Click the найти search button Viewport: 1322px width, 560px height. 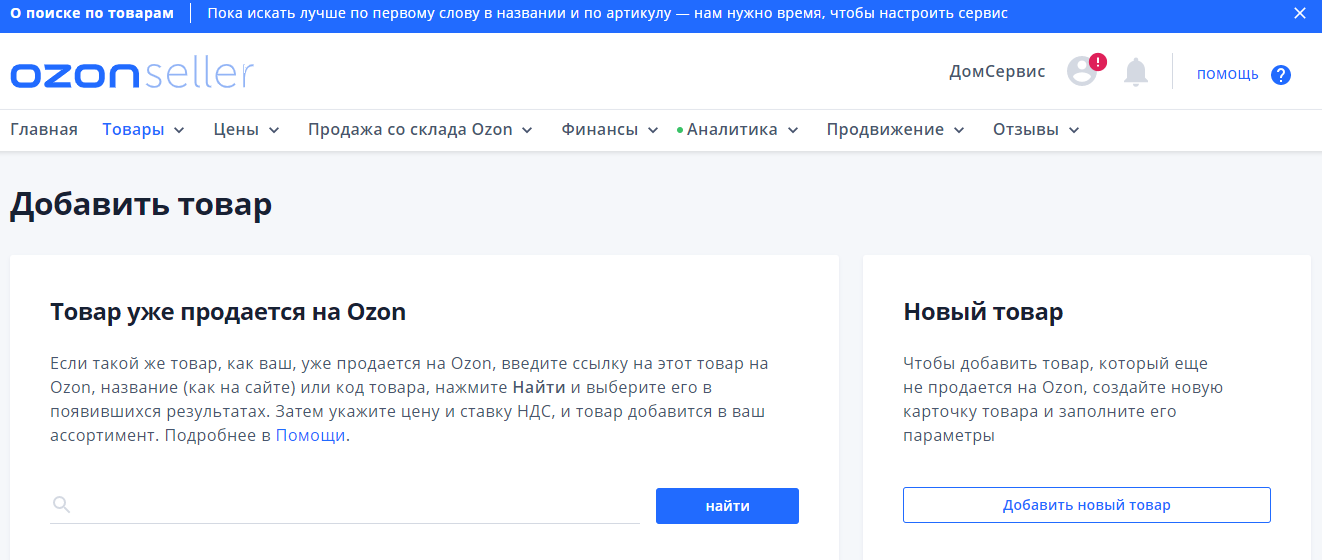click(x=727, y=506)
